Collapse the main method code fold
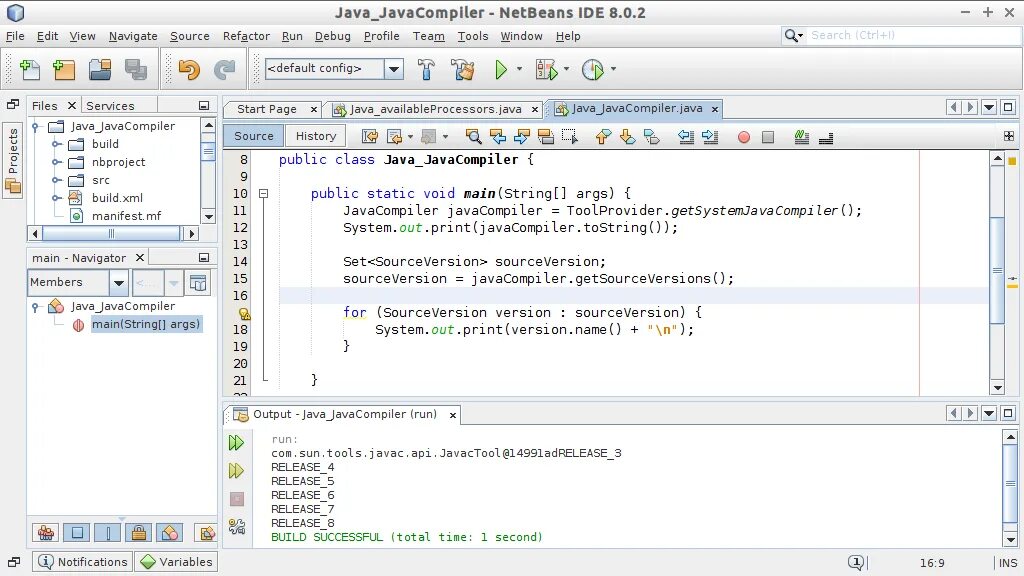Viewport: 1024px width, 576px height. tap(263, 193)
